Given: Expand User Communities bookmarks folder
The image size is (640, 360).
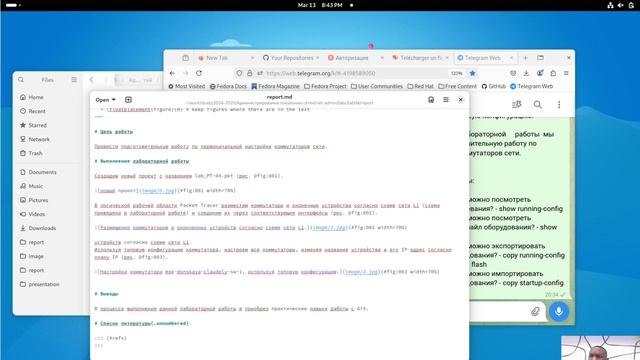Looking at the screenshot, I should coord(376,86).
